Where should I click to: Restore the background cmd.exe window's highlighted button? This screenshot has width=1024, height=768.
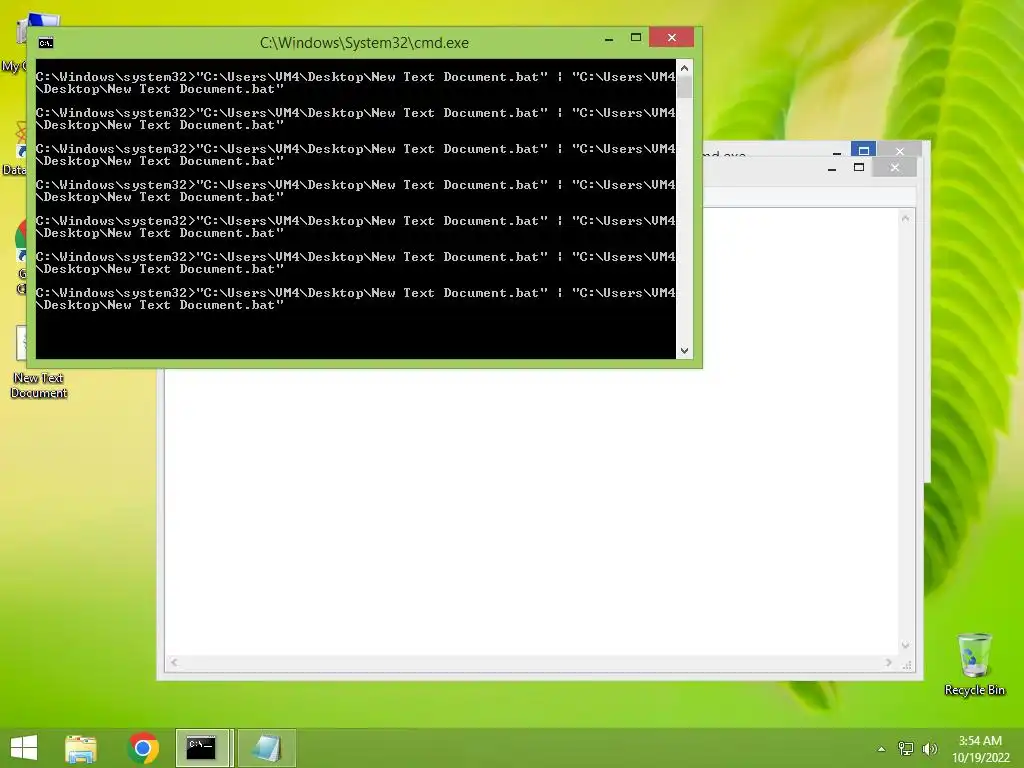click(x=863, y=150)
